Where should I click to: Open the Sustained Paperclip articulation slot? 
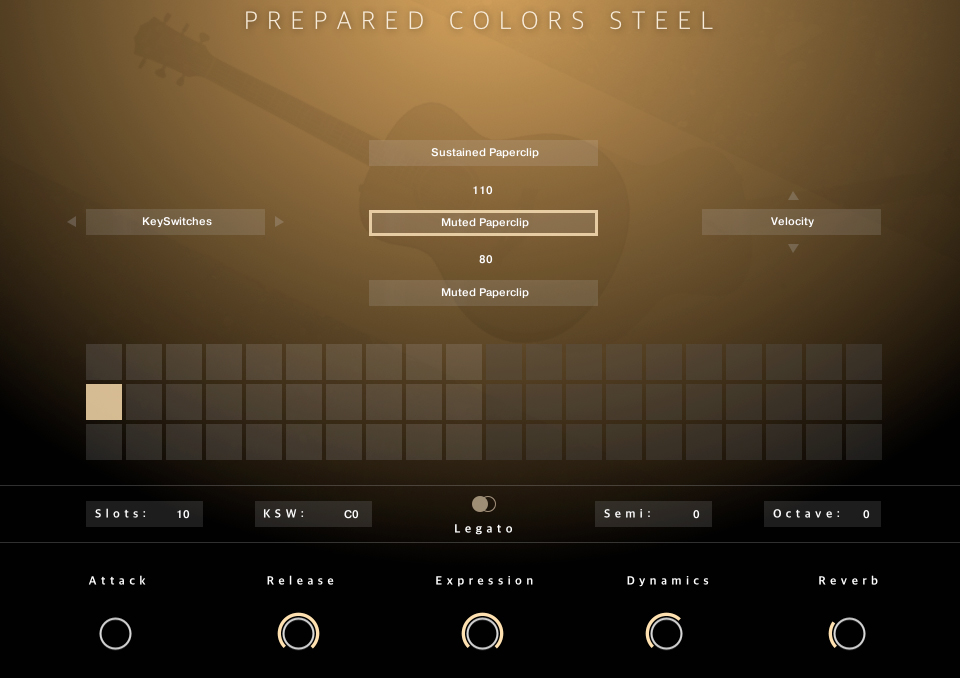click(x=484, y=153)
